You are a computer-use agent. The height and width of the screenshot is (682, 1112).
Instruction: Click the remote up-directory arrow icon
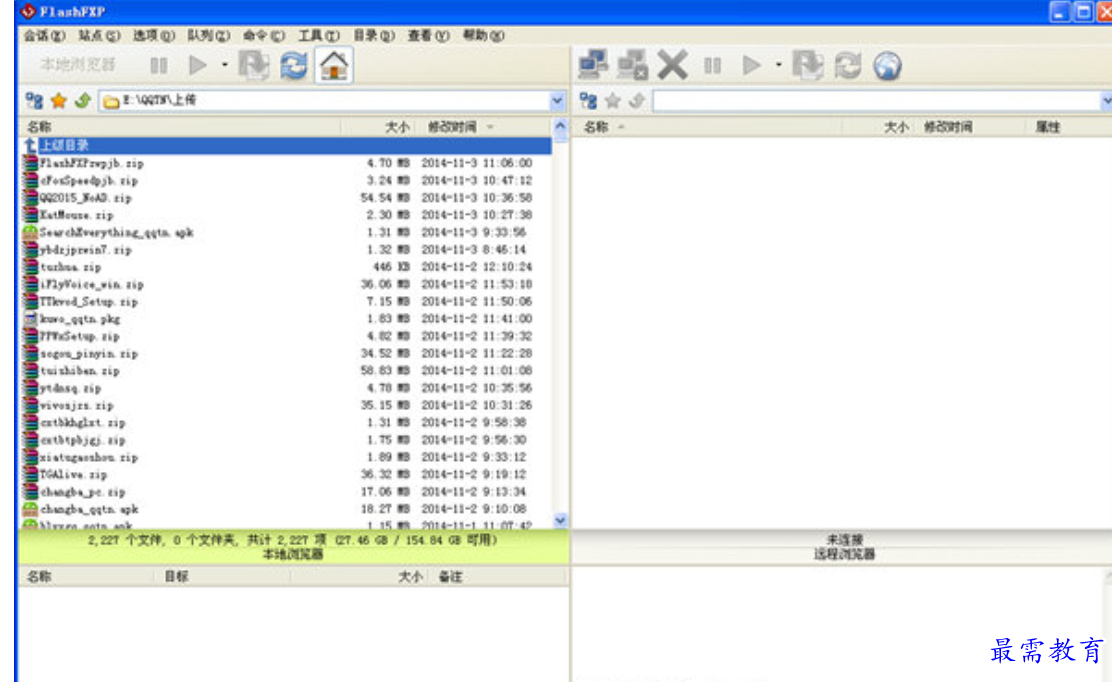point(637,101)
